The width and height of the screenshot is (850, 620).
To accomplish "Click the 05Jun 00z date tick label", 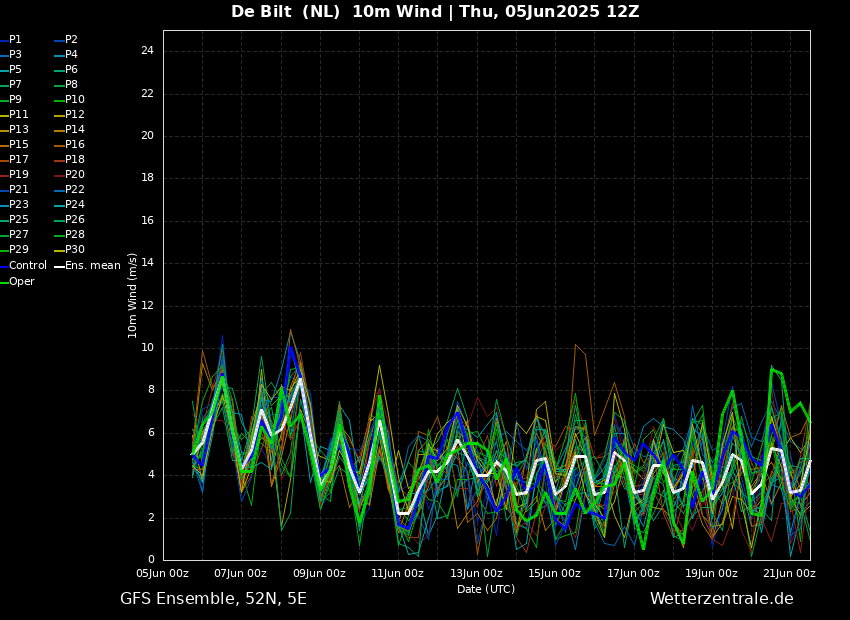I will click(x=162, y=574).
